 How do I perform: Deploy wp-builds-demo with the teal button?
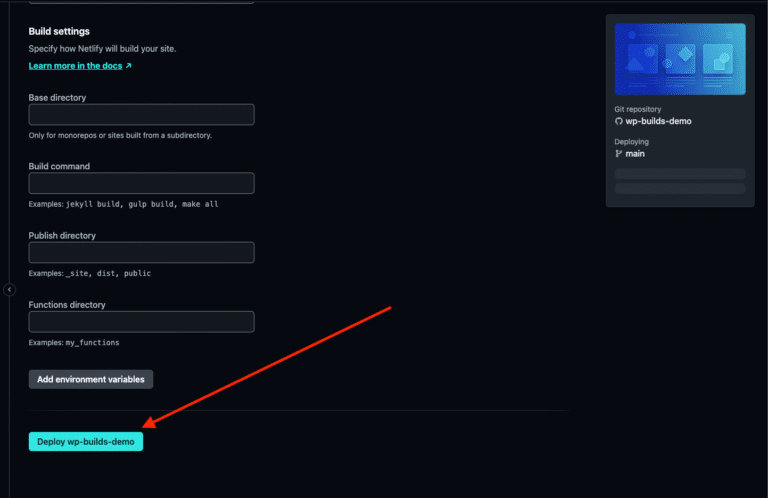[x=86, y=442]
